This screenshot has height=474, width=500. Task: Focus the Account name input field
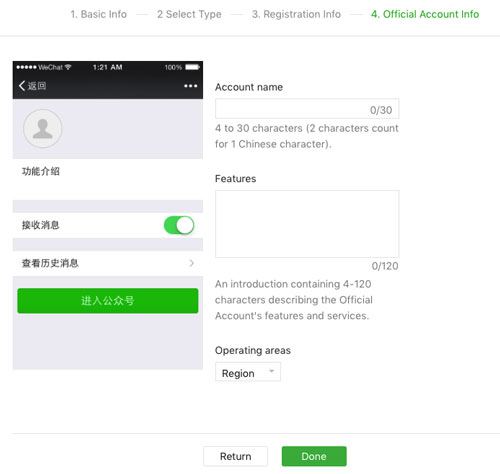click(307, 109)
